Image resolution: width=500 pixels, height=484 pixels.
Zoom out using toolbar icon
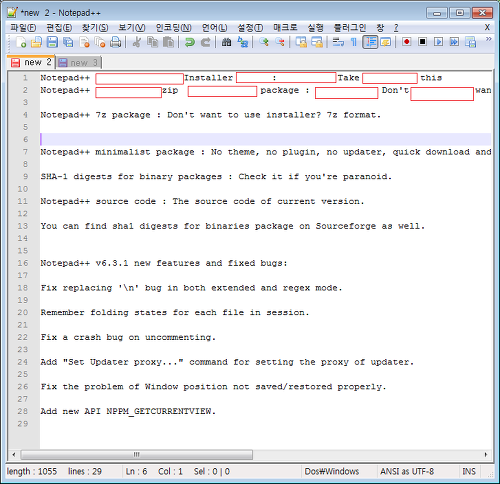point(280,42)
